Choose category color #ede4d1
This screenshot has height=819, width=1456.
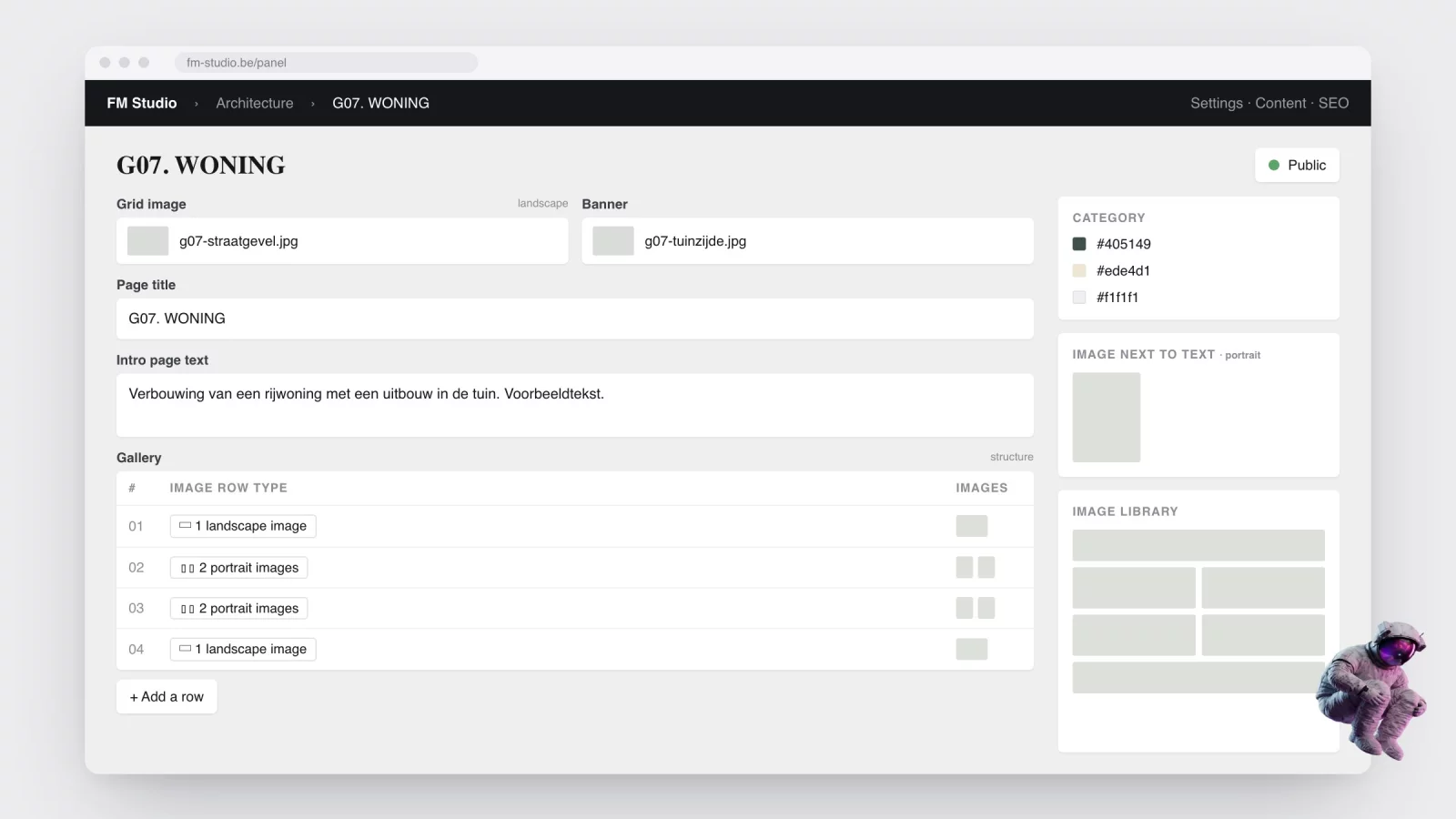click(1111, 270)
